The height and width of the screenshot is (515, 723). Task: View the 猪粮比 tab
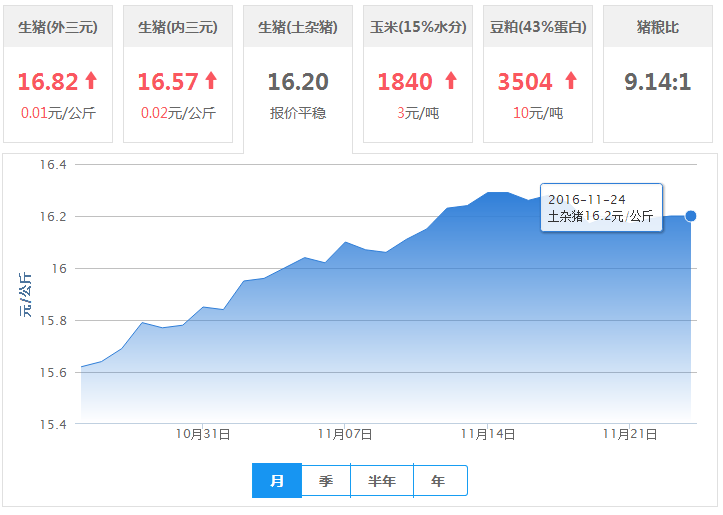(x=658, y=27)
